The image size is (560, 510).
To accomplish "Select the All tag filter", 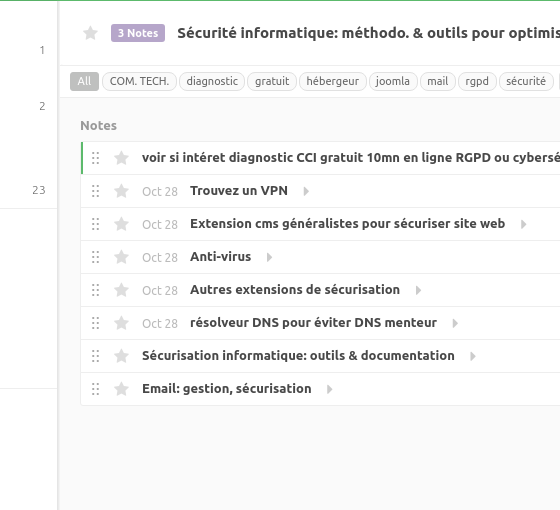I will [84, 81].
